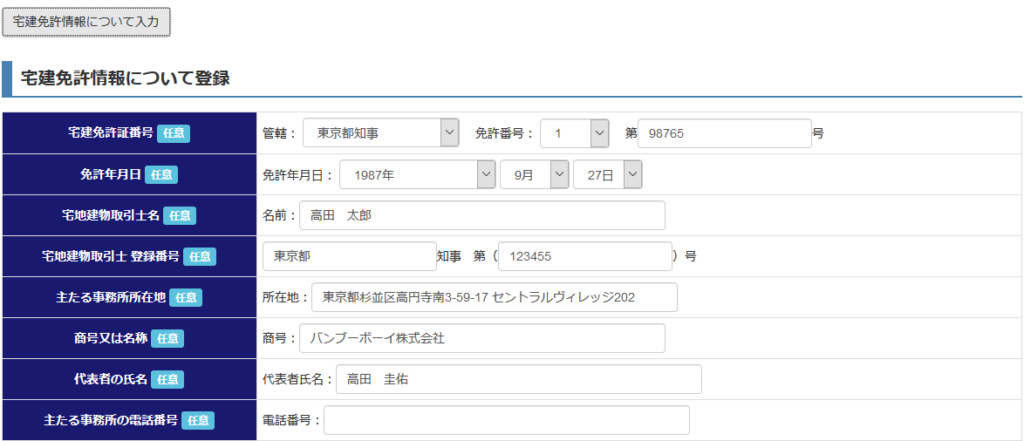Click the empty 電話番号 input field
Viewport: 1024px width, 441px height.
(x=507, y=420)
